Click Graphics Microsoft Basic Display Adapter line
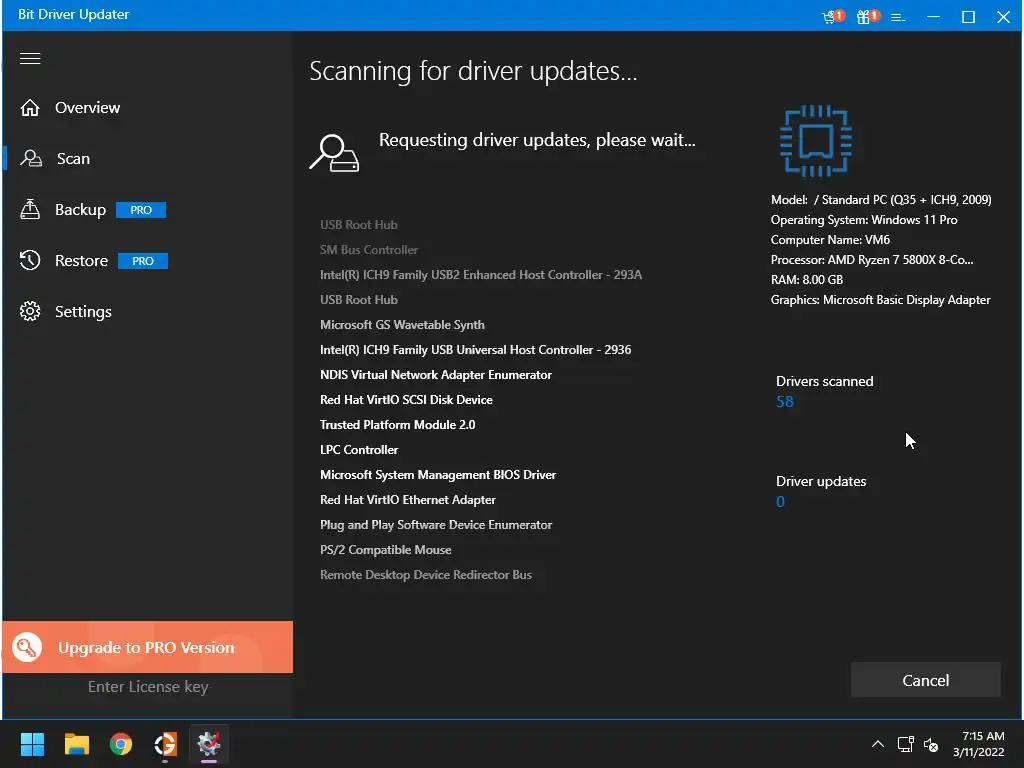 880,300
